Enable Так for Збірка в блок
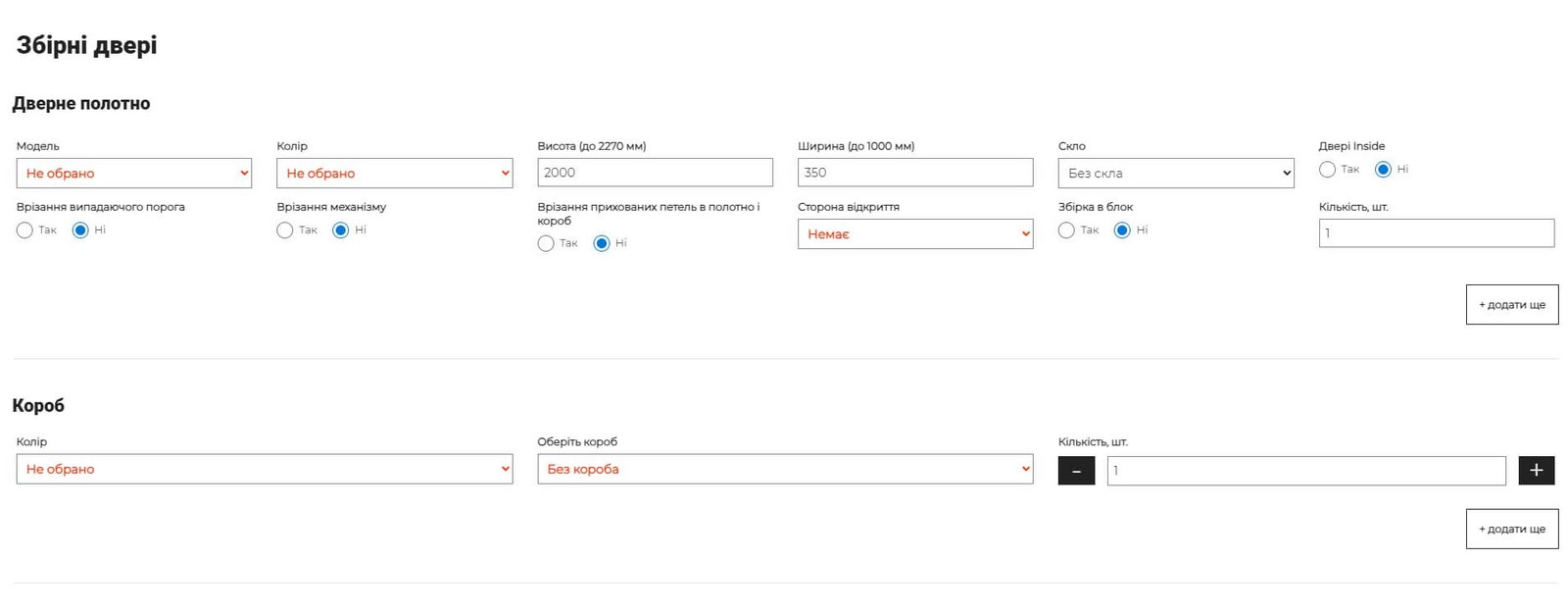This screenshot has height=610, width=1568. click(1066, 230)
